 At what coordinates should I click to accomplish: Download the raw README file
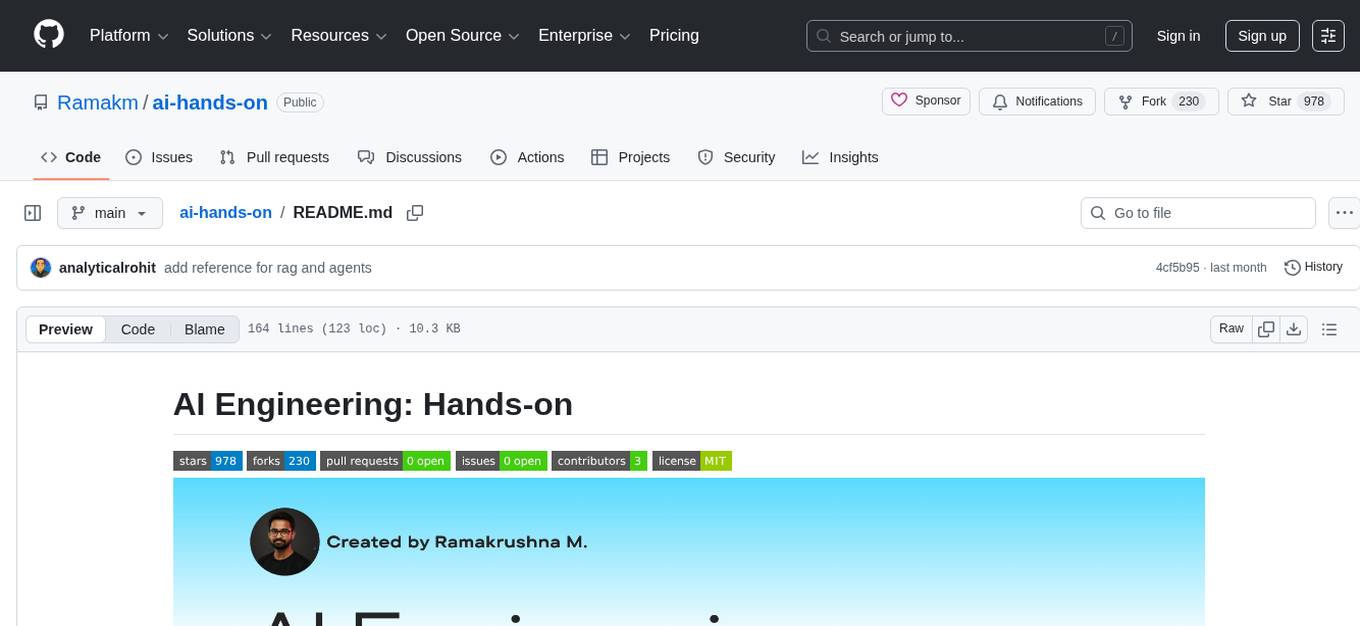[x=1294, y=328]
